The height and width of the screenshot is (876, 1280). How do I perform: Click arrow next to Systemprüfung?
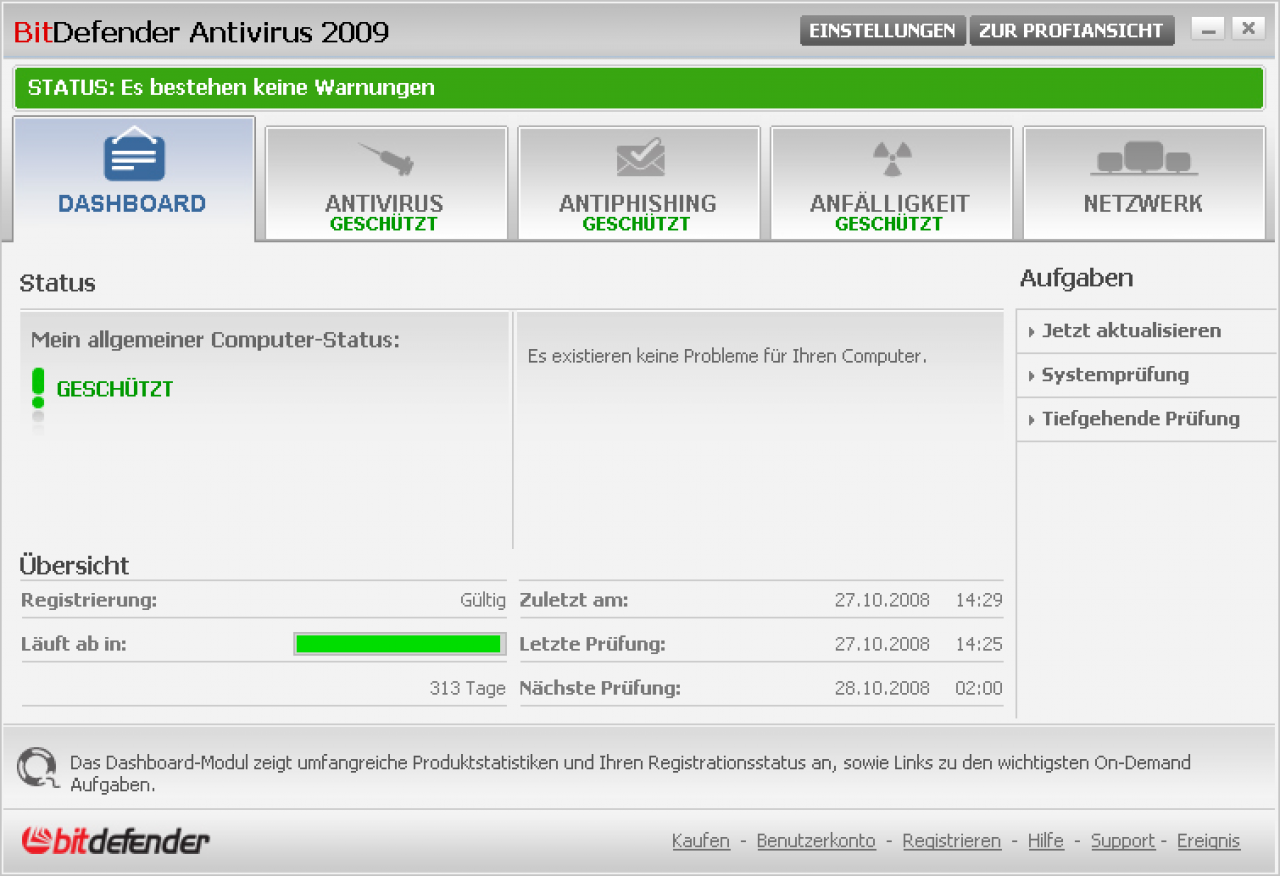(1031, 376)
